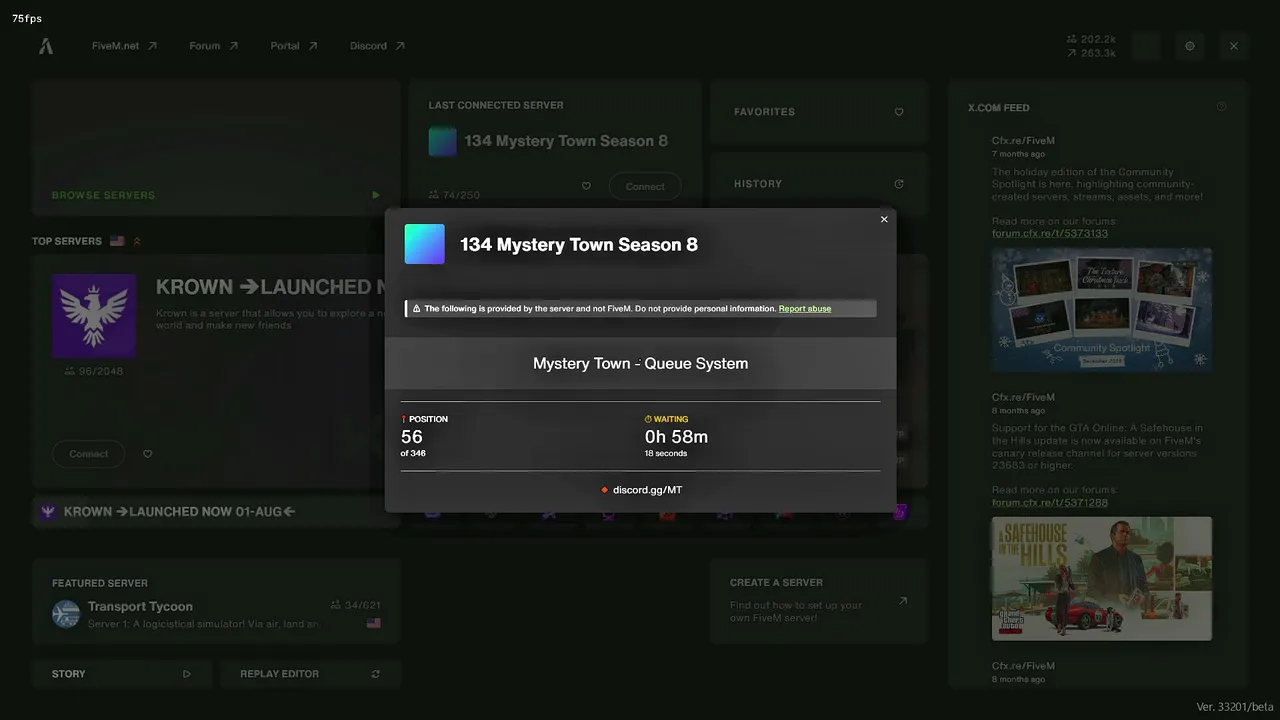Open the Safehouse in the Hills image
This screenshot has height=720, width=1280.
click(1102, 578)
